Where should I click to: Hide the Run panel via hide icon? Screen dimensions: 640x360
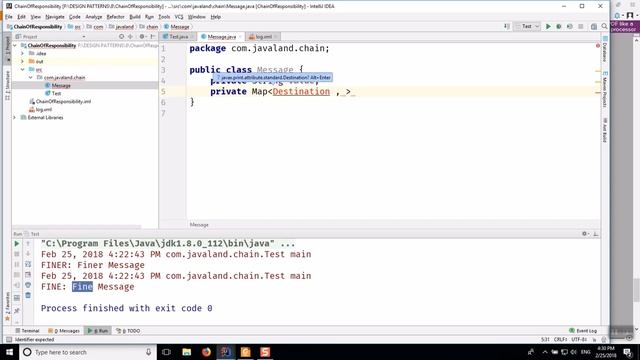[x=596, y=234]
